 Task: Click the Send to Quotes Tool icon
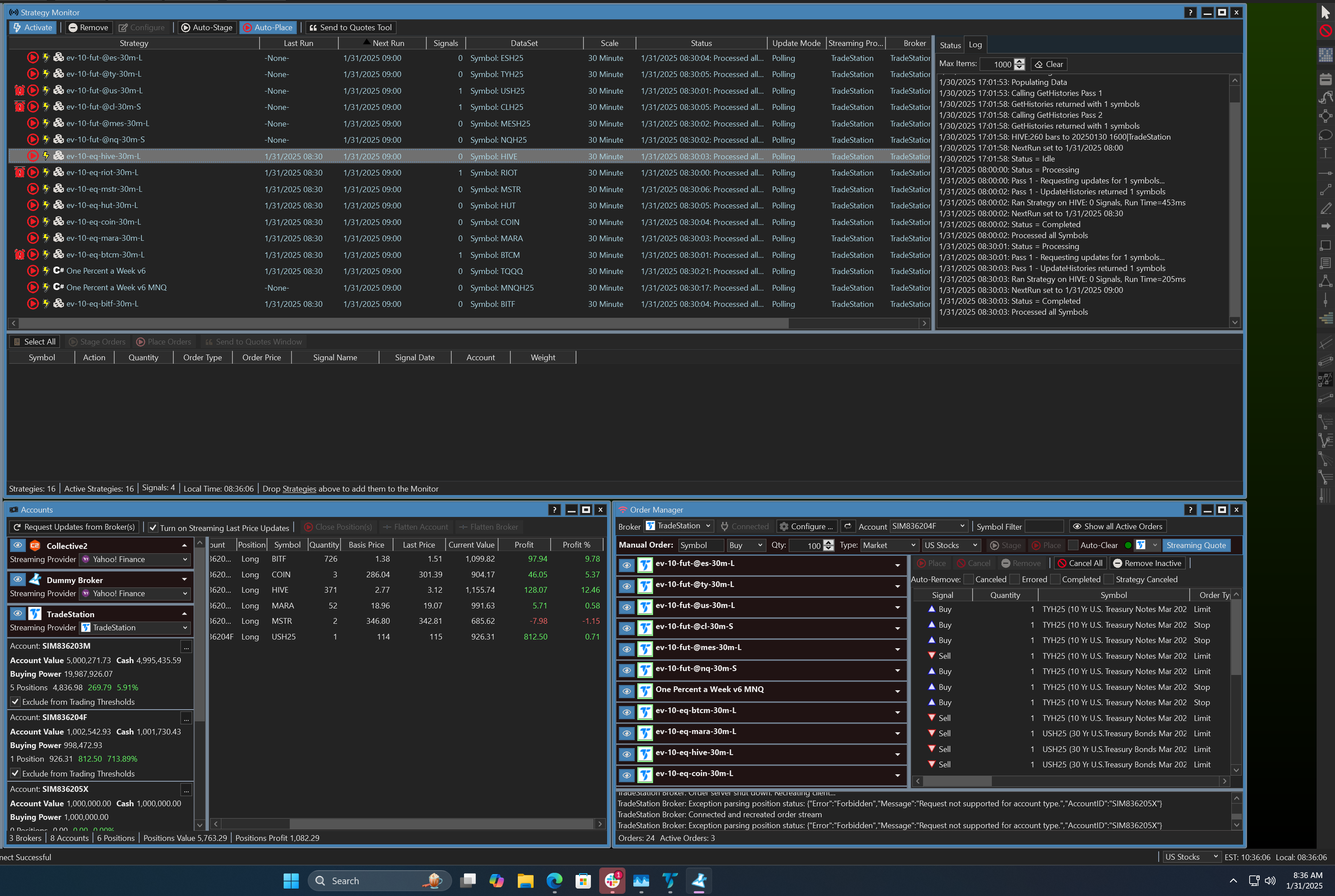(313, 28)
